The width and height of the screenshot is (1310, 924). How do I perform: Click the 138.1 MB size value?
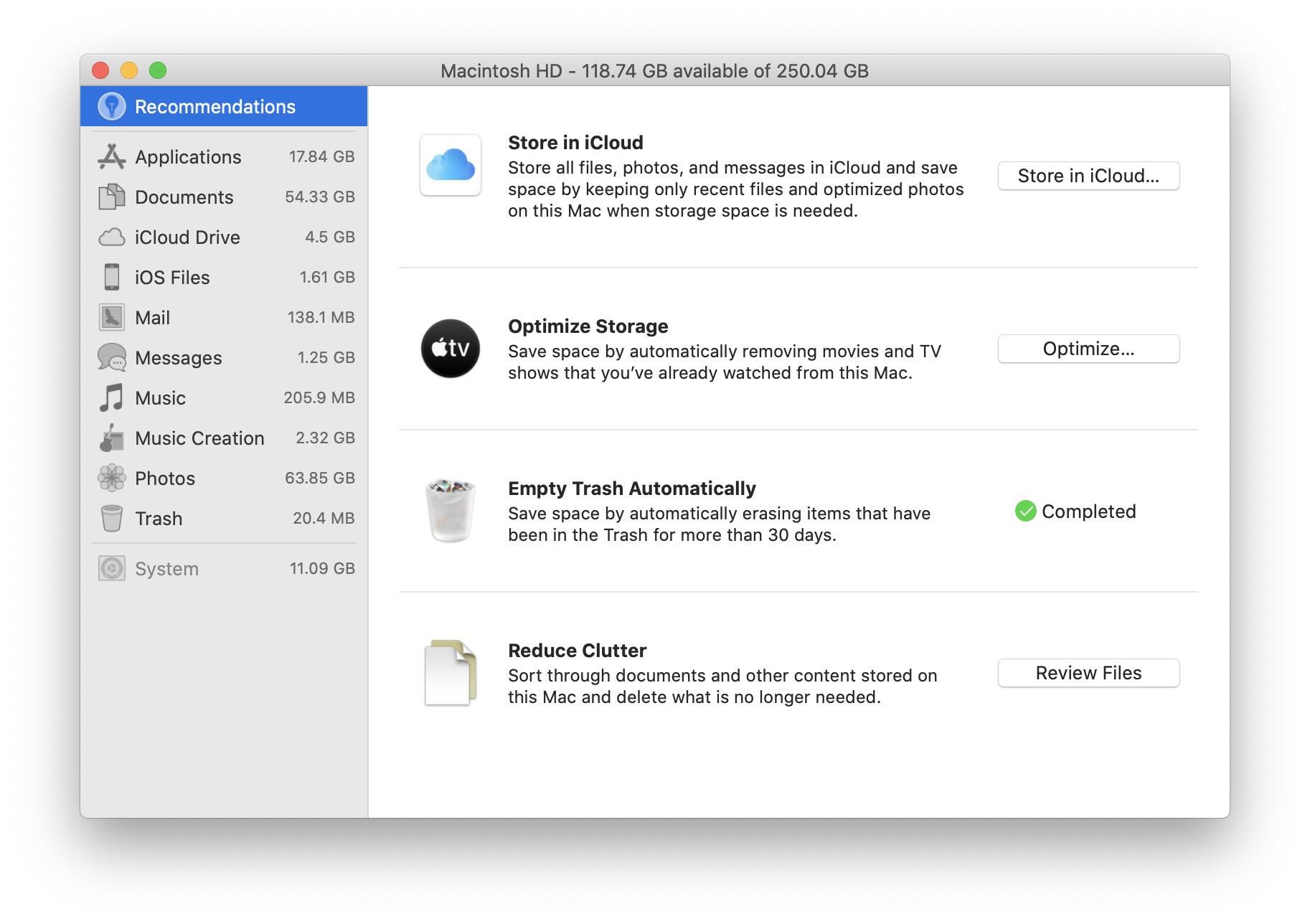pyautogui.click(x=321, y=317)
